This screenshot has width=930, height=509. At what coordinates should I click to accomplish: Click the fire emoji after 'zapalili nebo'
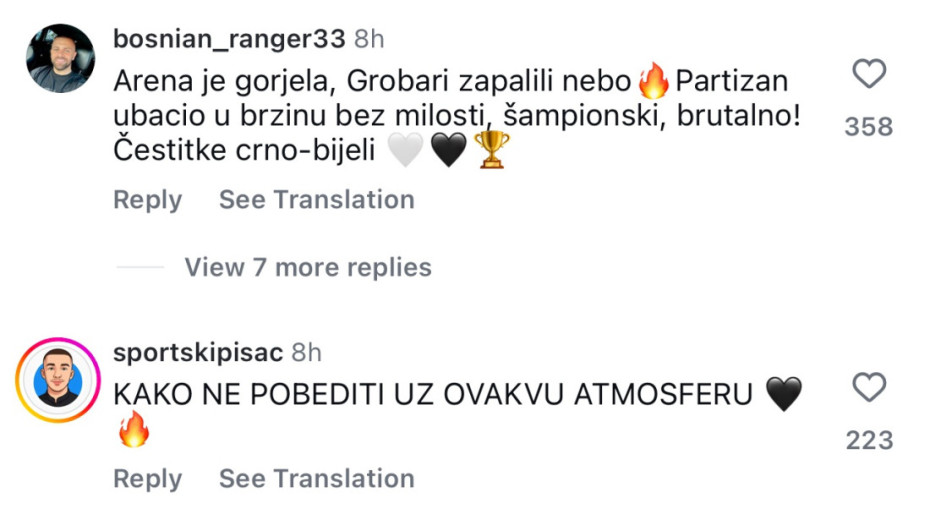(652, 79)
